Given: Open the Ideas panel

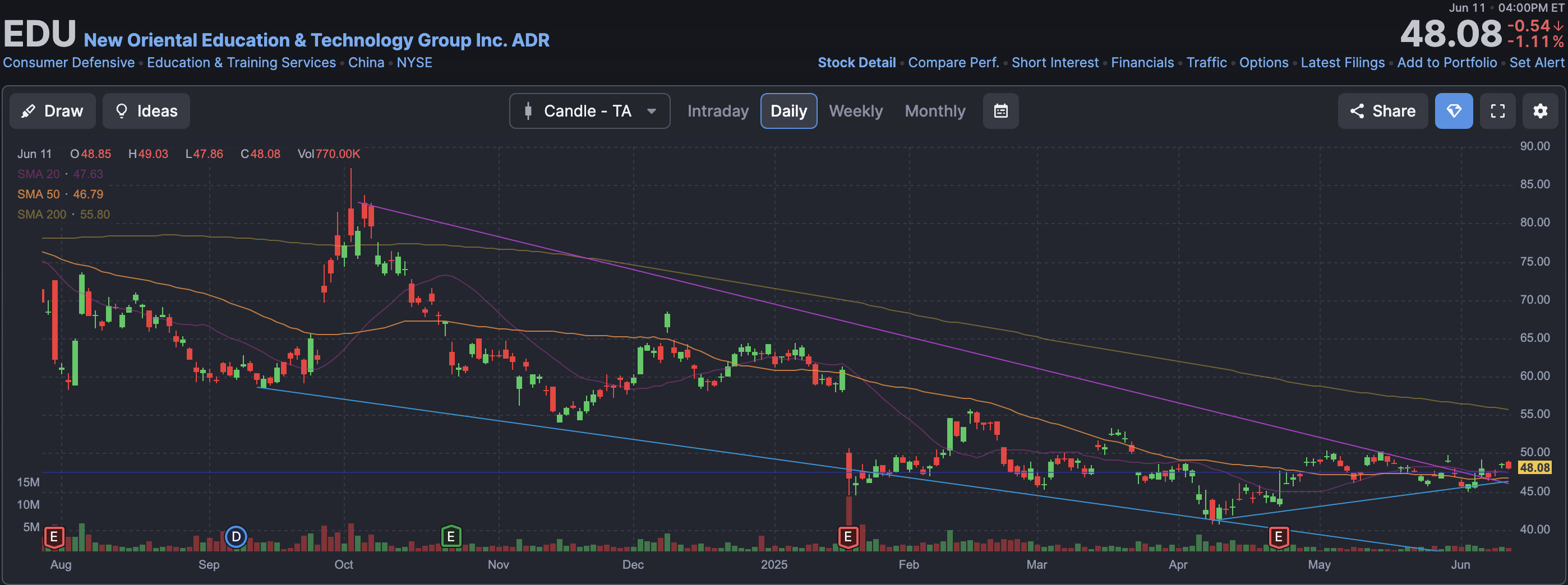Looking at the screenshot, I should point(146,111).
